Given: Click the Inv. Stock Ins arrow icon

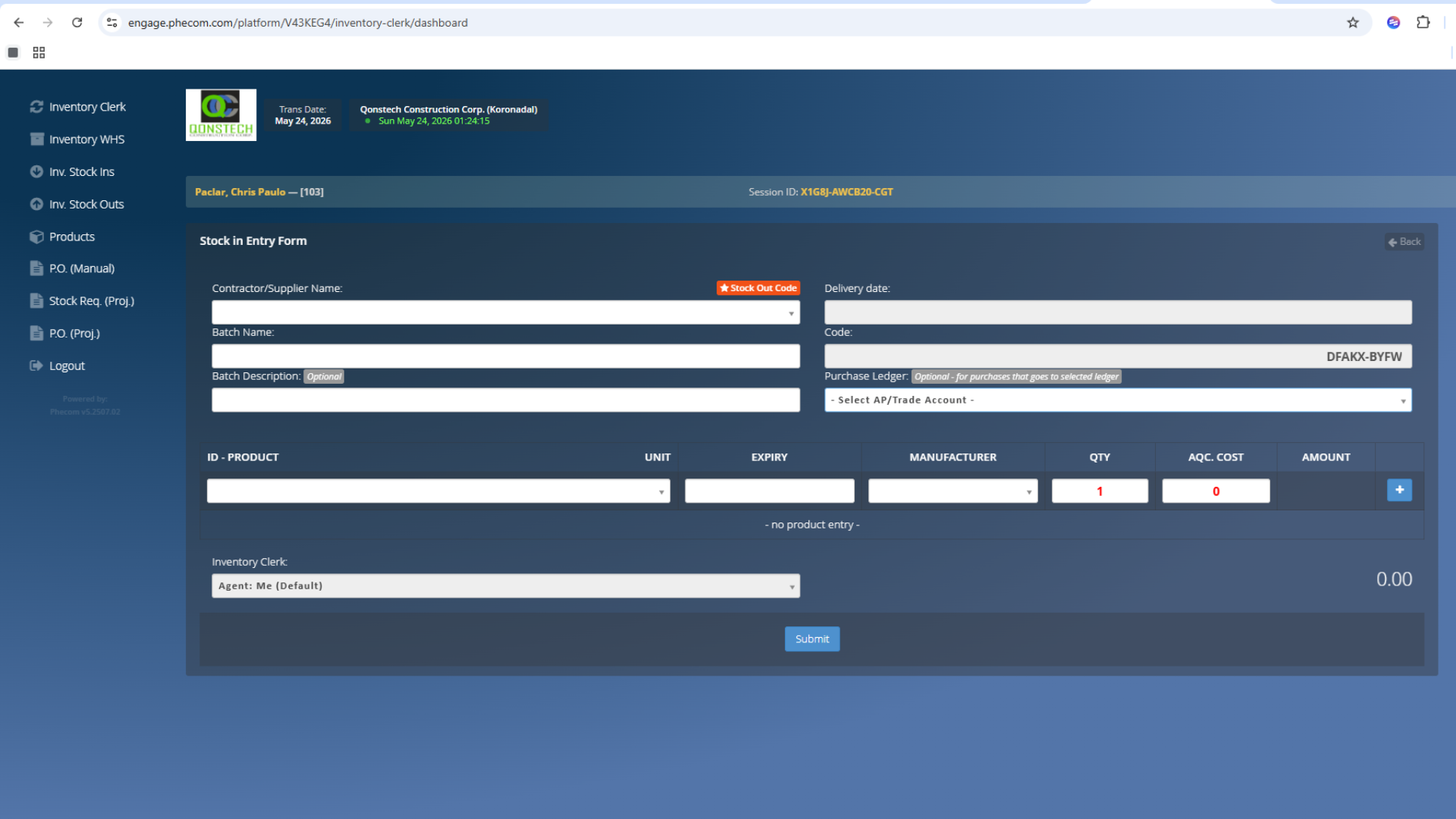Looking at the screenshot, I should pos(36,171).
